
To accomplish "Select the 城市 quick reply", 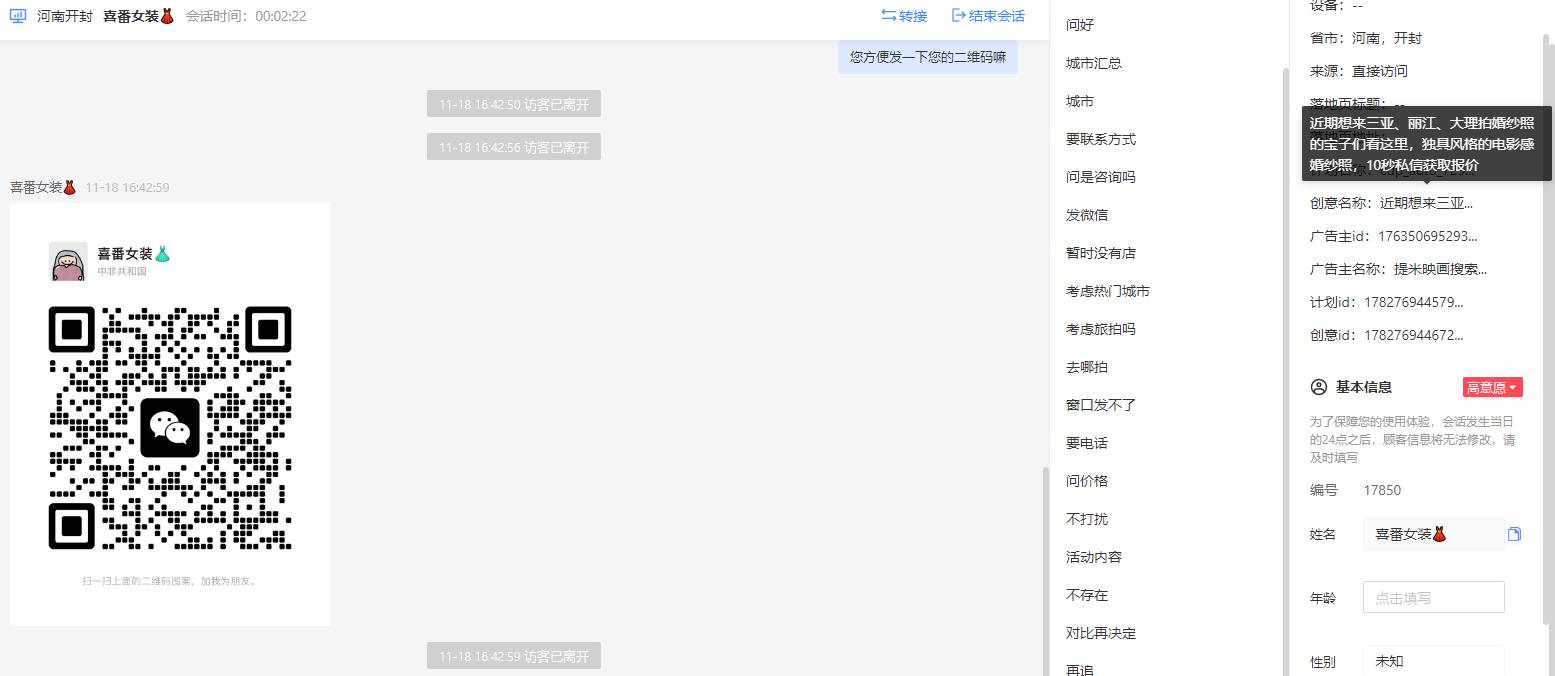I will (1080, 101).
